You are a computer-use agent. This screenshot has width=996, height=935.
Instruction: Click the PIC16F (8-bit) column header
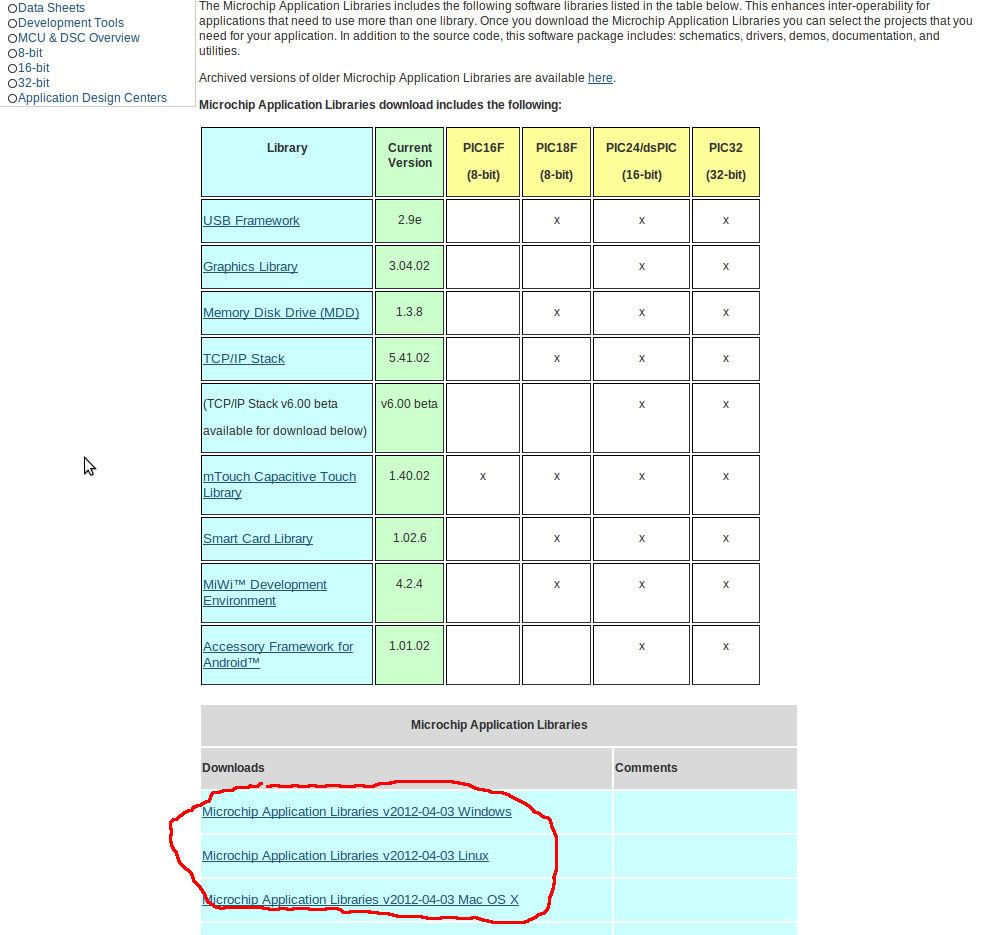pyautogui.click(x=483, y=162)
